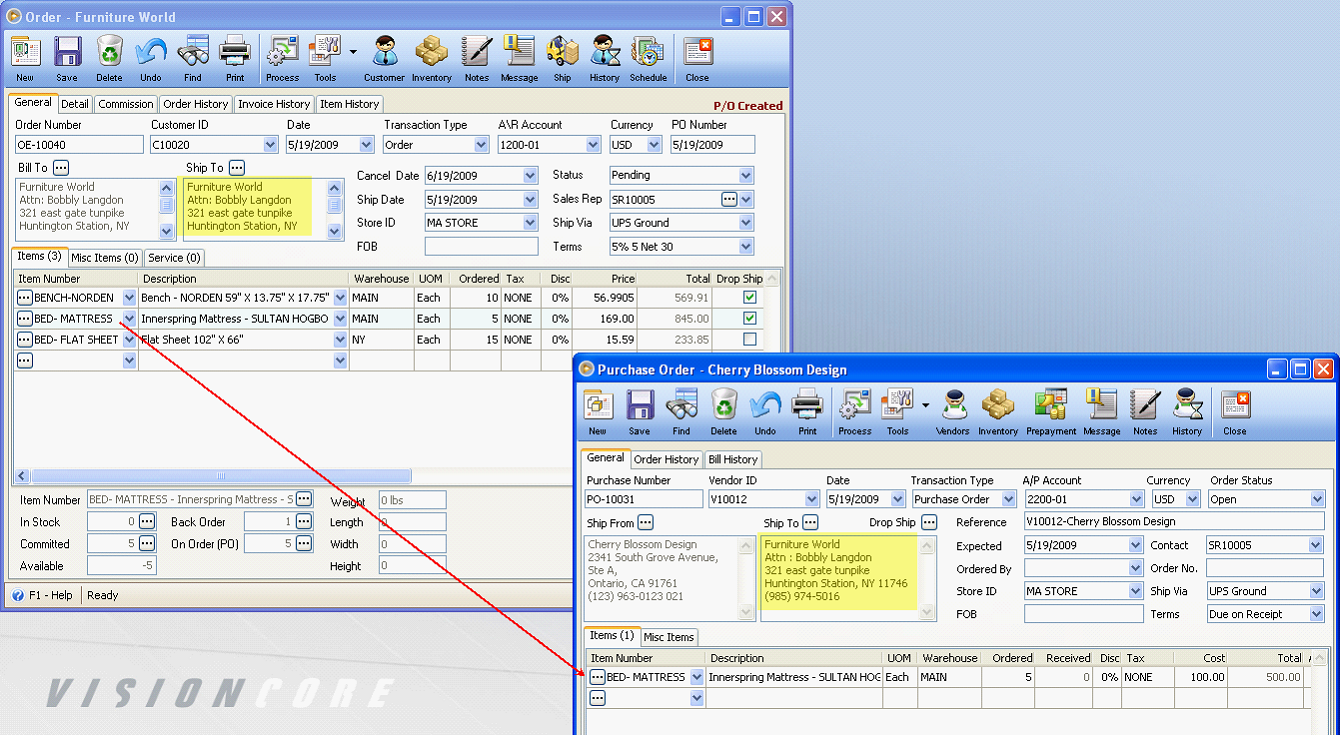Uncheck Drop Ship for BENCH-NORDEN row
The width and height of the screenshot is (1341, 736).
pos(750,298)
